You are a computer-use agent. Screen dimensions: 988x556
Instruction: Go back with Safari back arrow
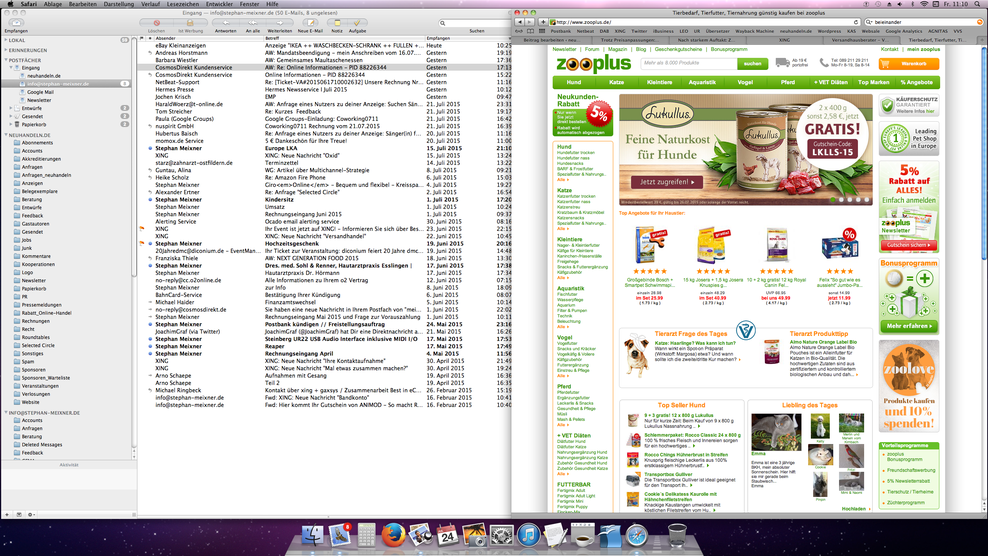click(x=520, y=22)
